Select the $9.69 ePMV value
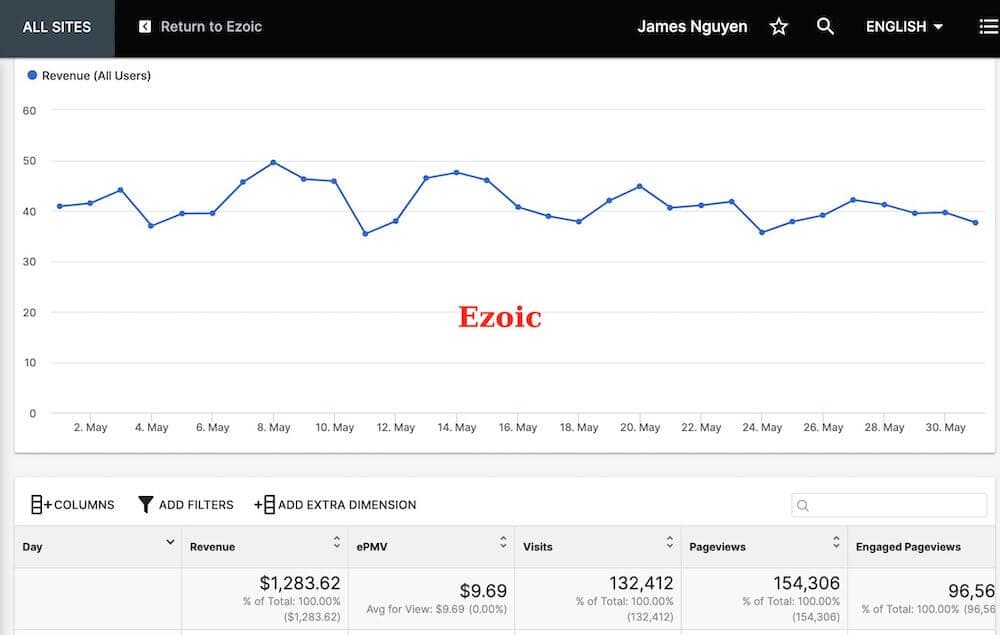The width and height of the screenshot is (1000, 635). pos(483,591)
